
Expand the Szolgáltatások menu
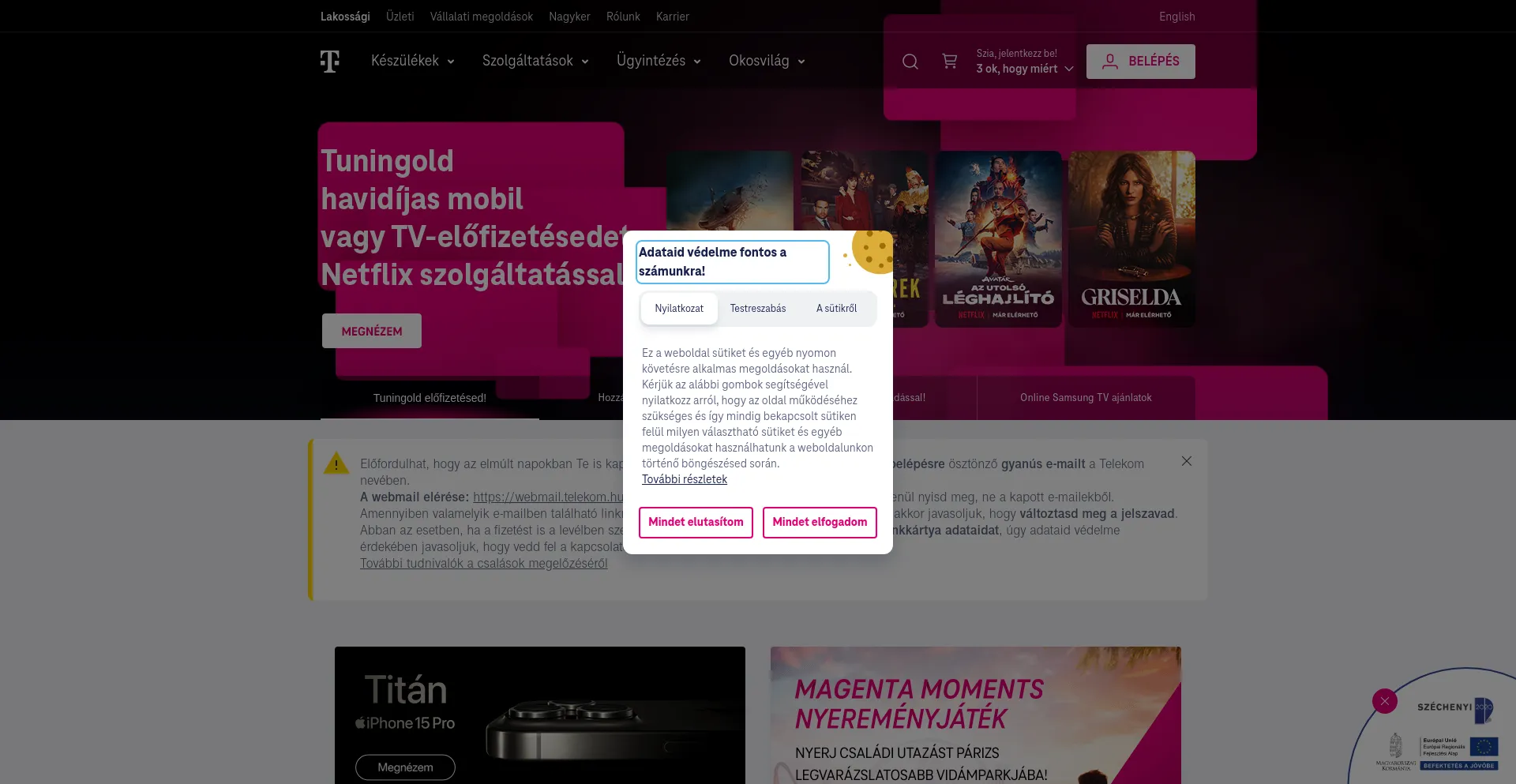(535, 61)
